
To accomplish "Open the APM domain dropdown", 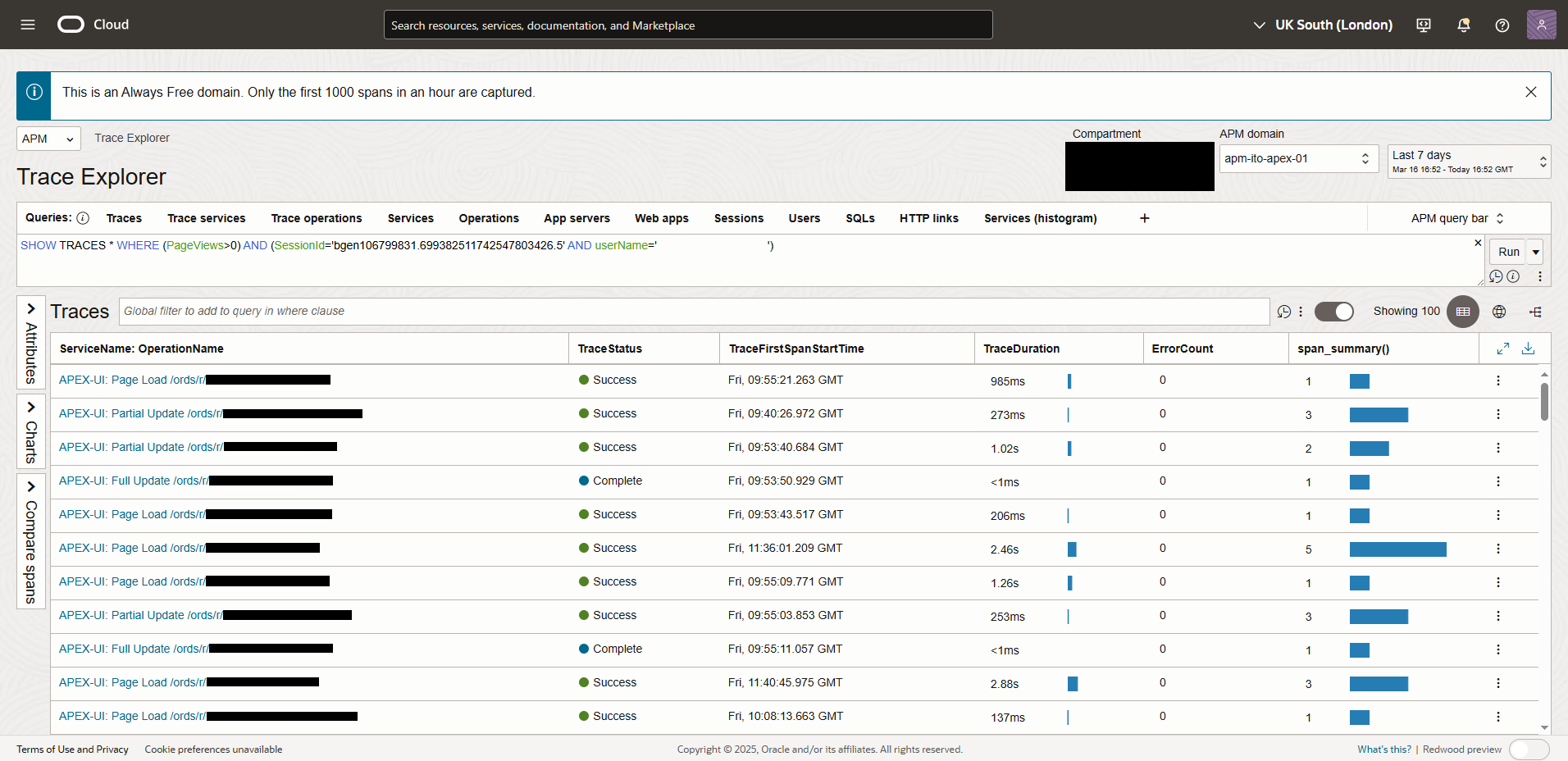I will click(1298, 158).
